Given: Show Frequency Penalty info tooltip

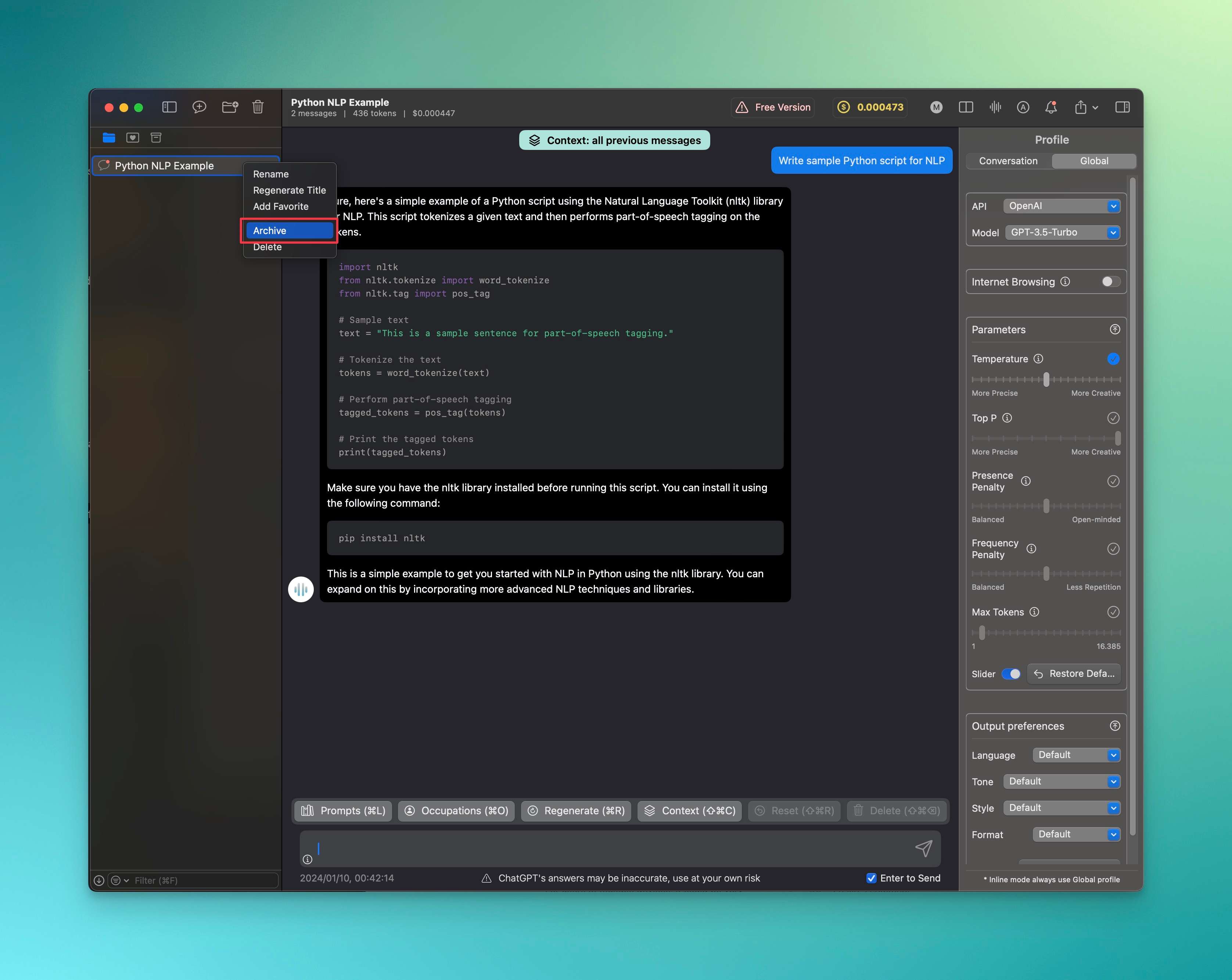Looking at the screenshot, I should [x=1031, y=549].
